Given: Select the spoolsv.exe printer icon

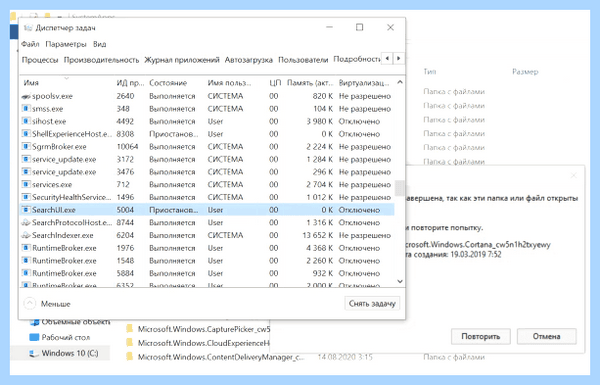Looking at the screenshot, I should point(26,96).
